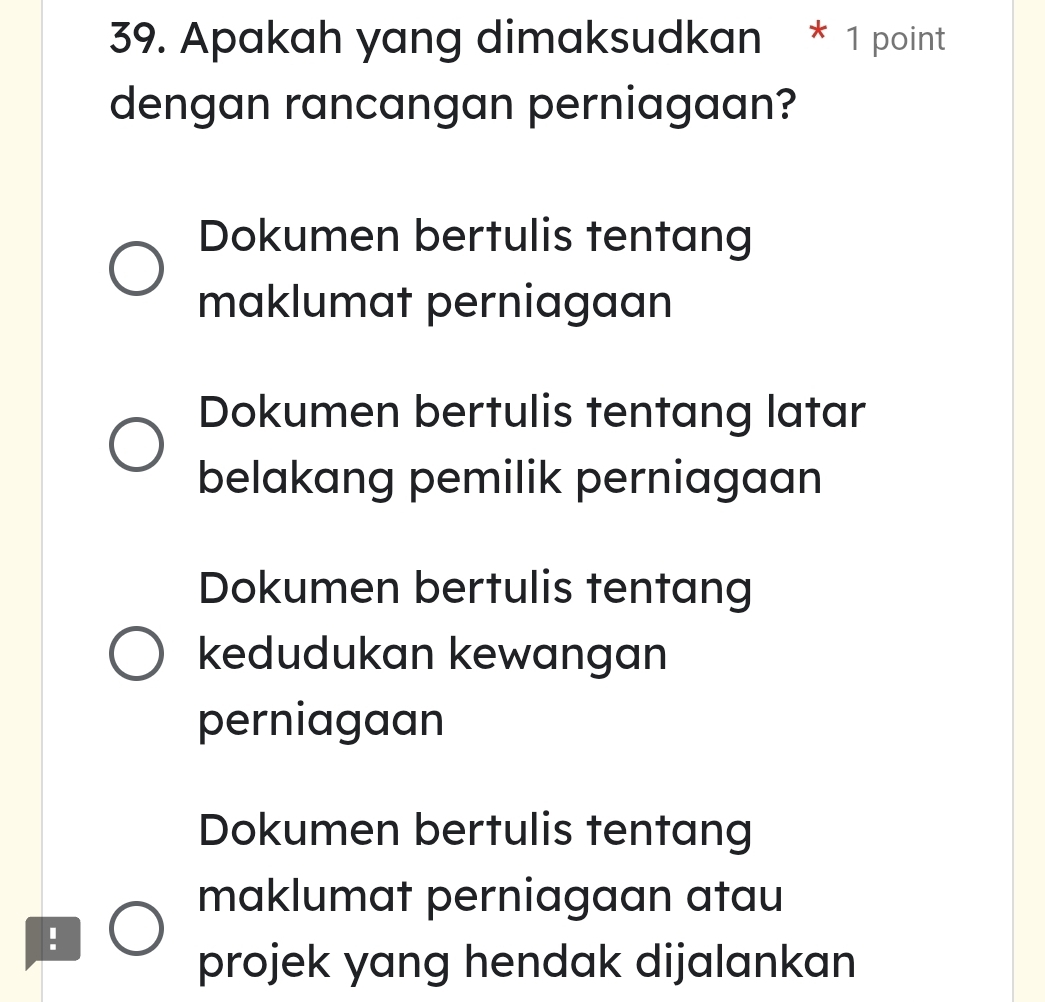
Task: Choose the 'latar belakang pemilik perniagaan' radio button
Action: click(x=135, y=445)
